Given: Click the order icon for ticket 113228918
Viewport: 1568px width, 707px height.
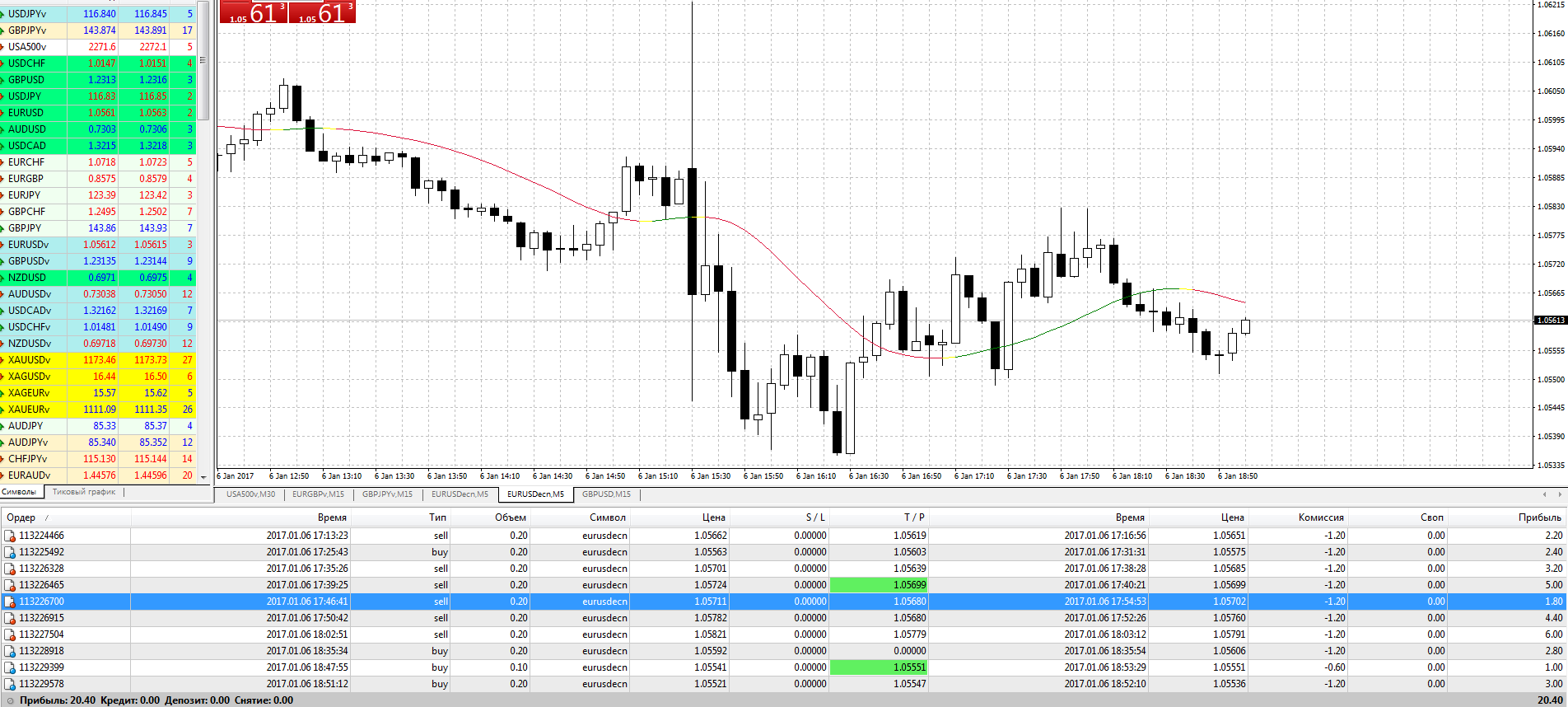Looking at the screenshot, I should [10, 651].
